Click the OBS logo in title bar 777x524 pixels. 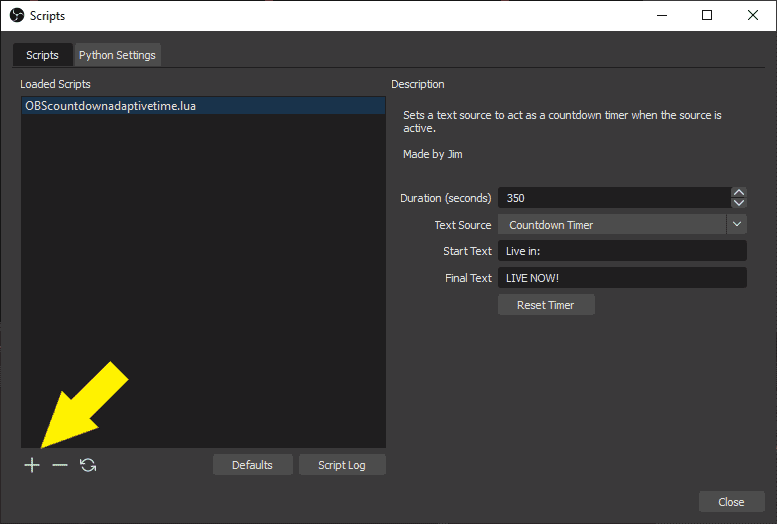(16, 15)
